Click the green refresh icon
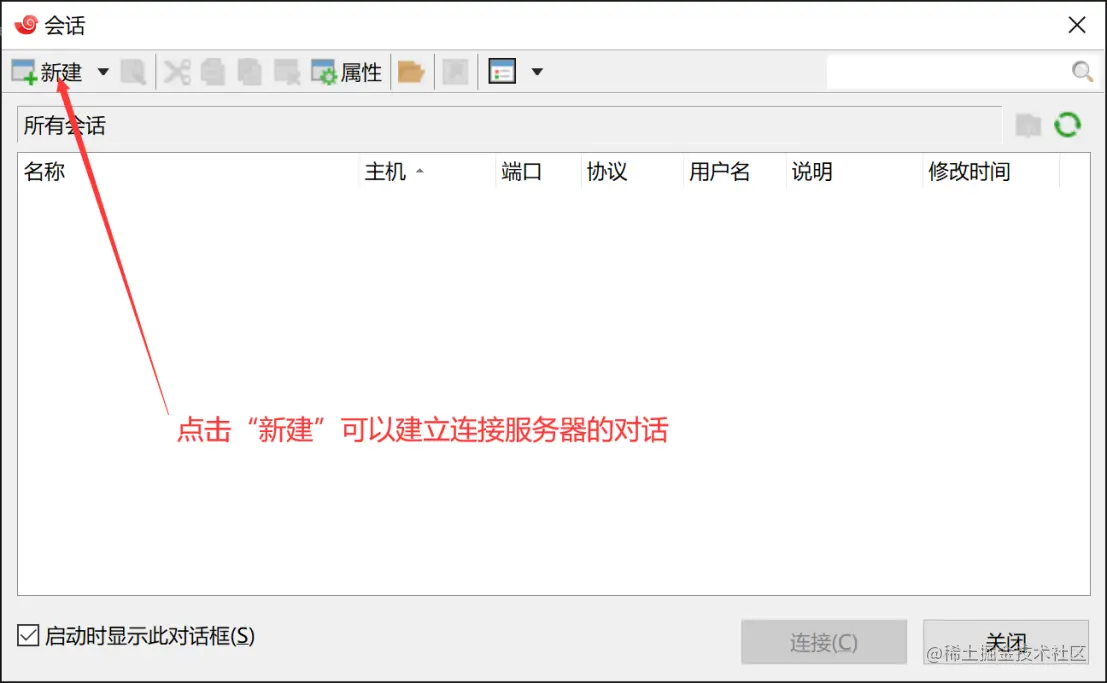Viewport: 1107px width, 684px height. tap(1067, 125)
